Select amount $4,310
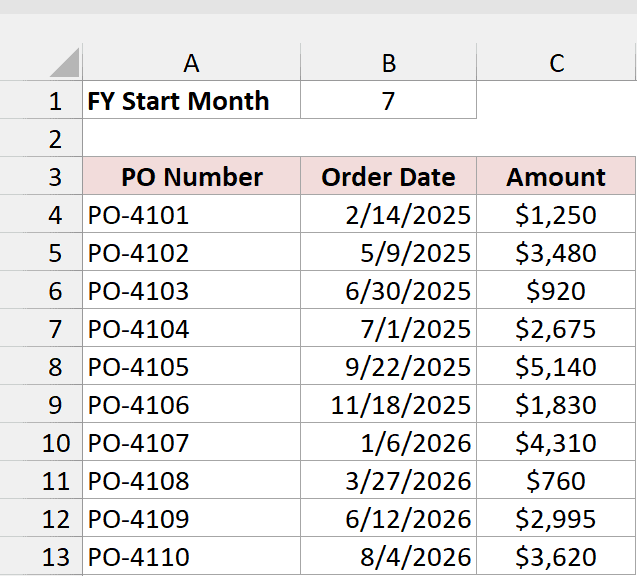 (556, 442)
